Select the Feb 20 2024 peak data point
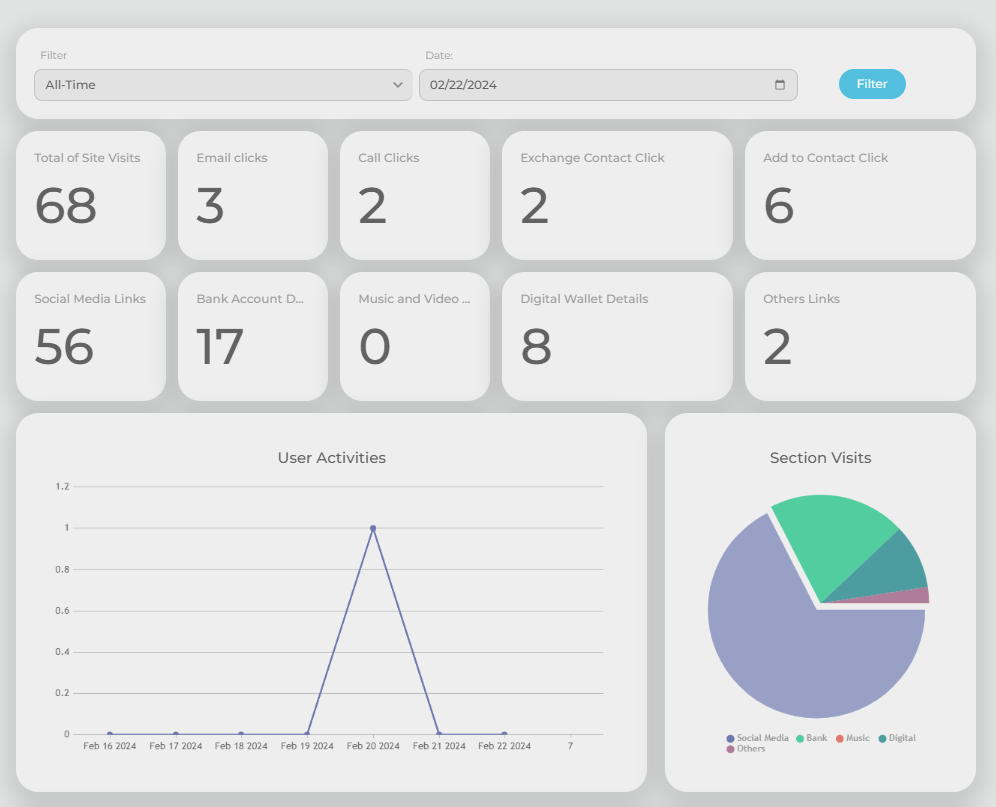Viewport: 996px width, 807px height. pyautogui.click(x=373, y=528)
